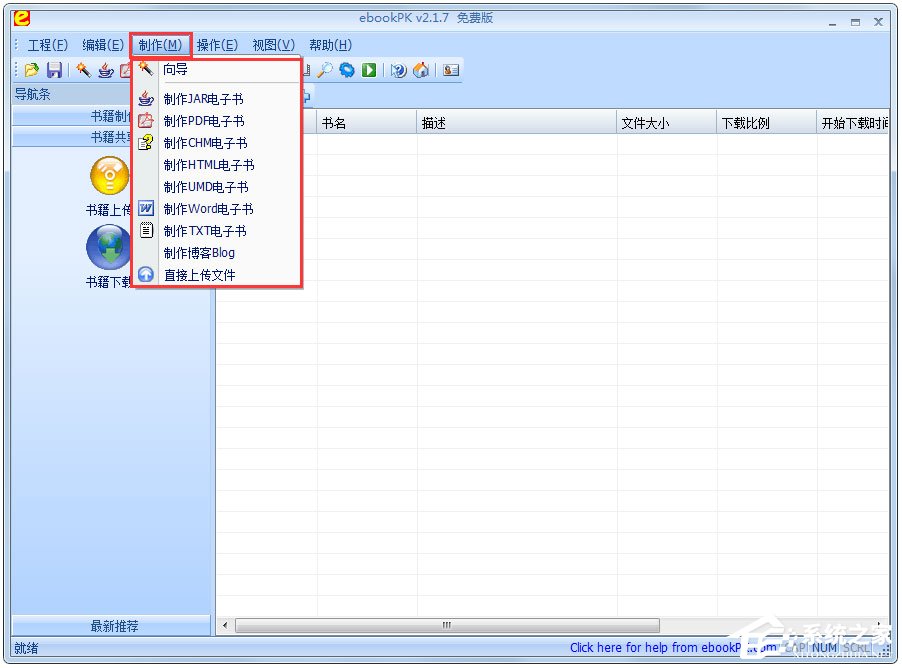Click the magnifier search toolbar icon

point(325,70)
